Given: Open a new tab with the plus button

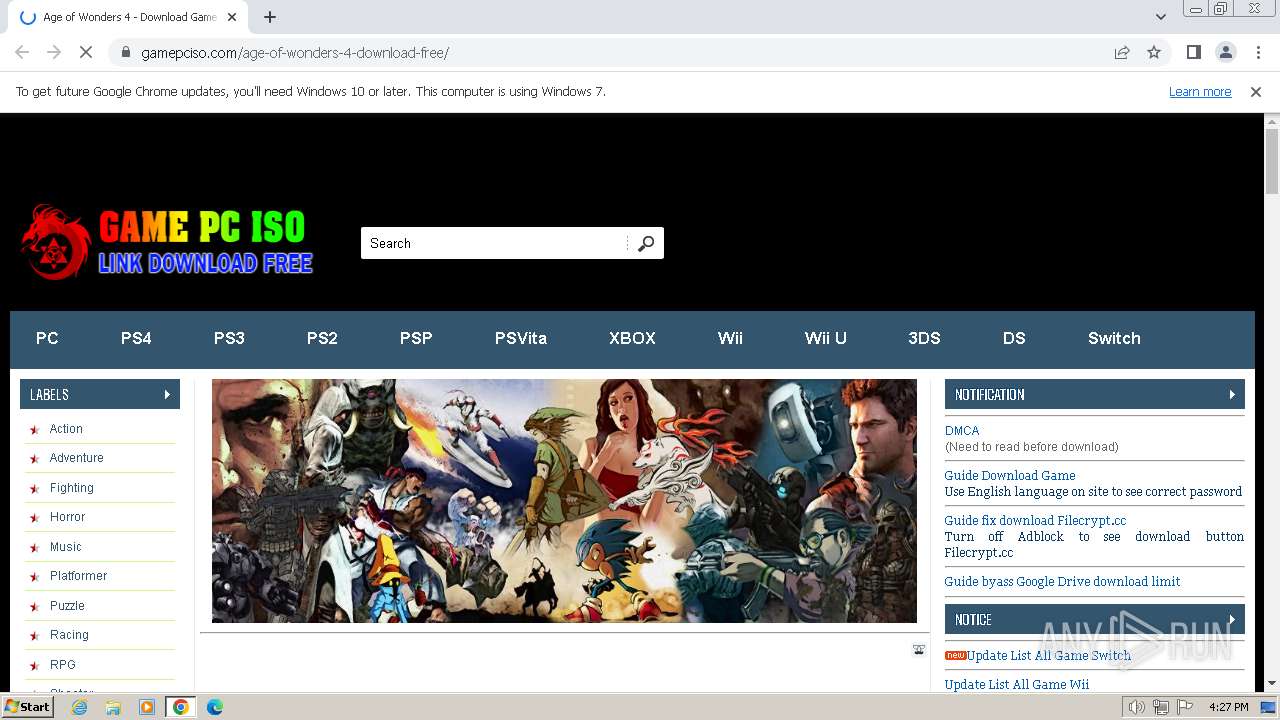Looking at the screenshot, I should 270,17.
